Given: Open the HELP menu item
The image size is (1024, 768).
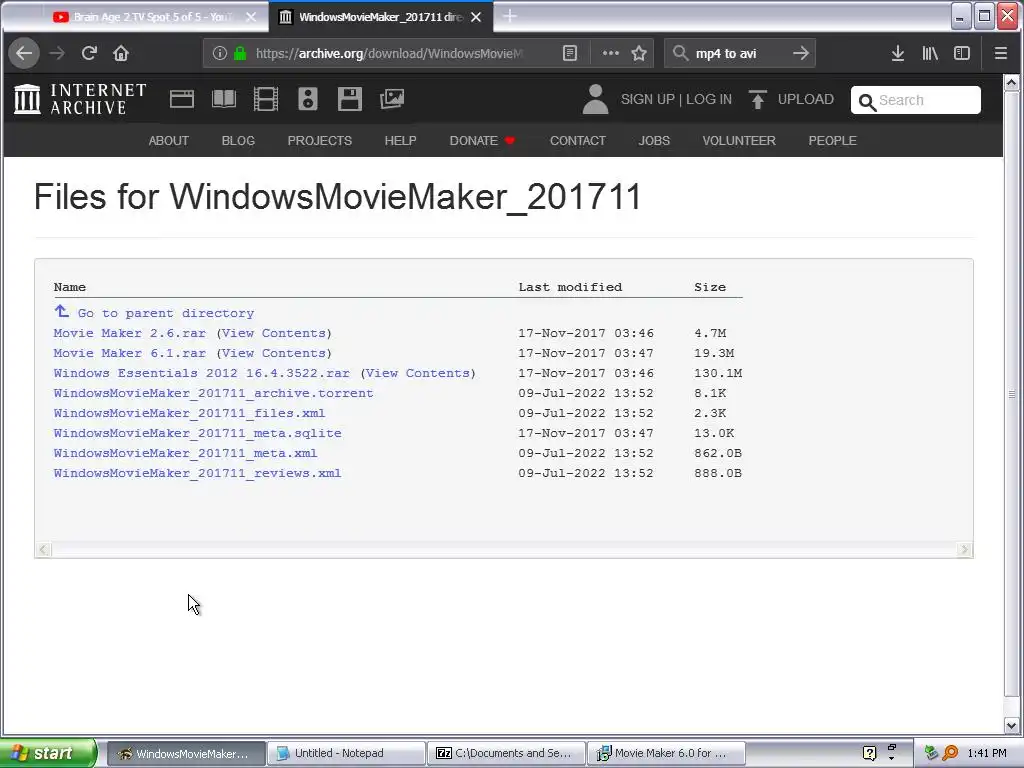Looking at the screenshot, I should pos(400,140).
